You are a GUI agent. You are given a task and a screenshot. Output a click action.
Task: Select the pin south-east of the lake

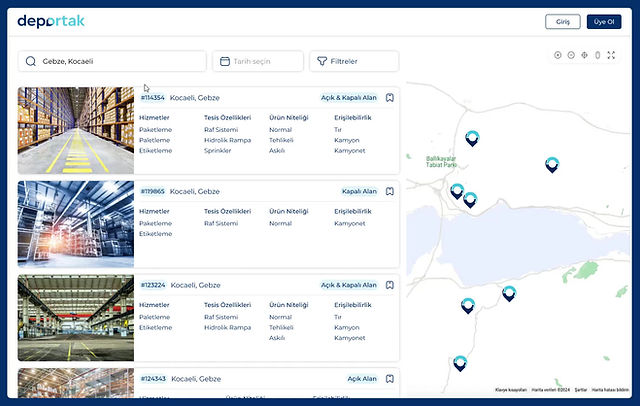click(x=509, y=293)
